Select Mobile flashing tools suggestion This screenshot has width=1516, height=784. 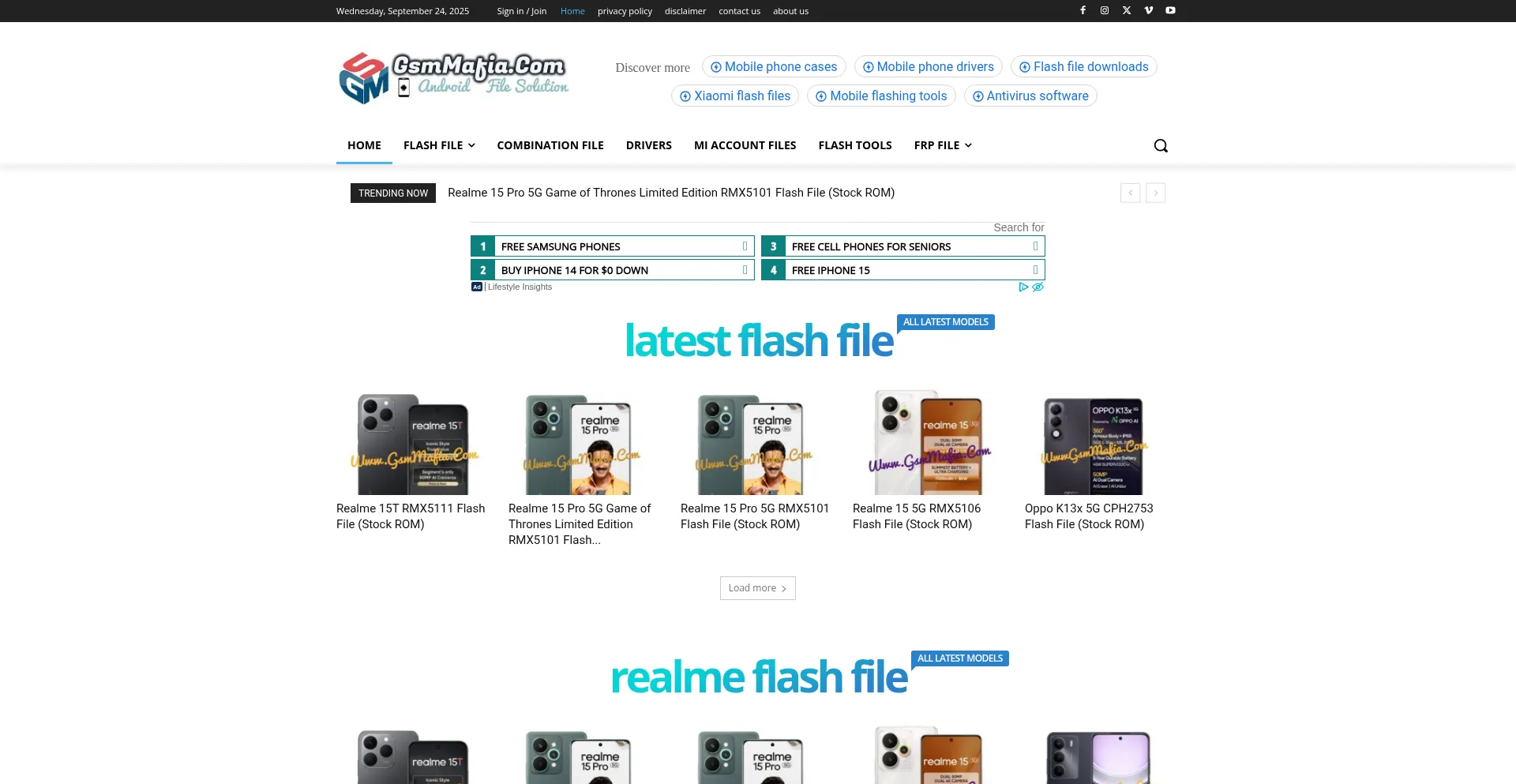(x=881, y=96)
